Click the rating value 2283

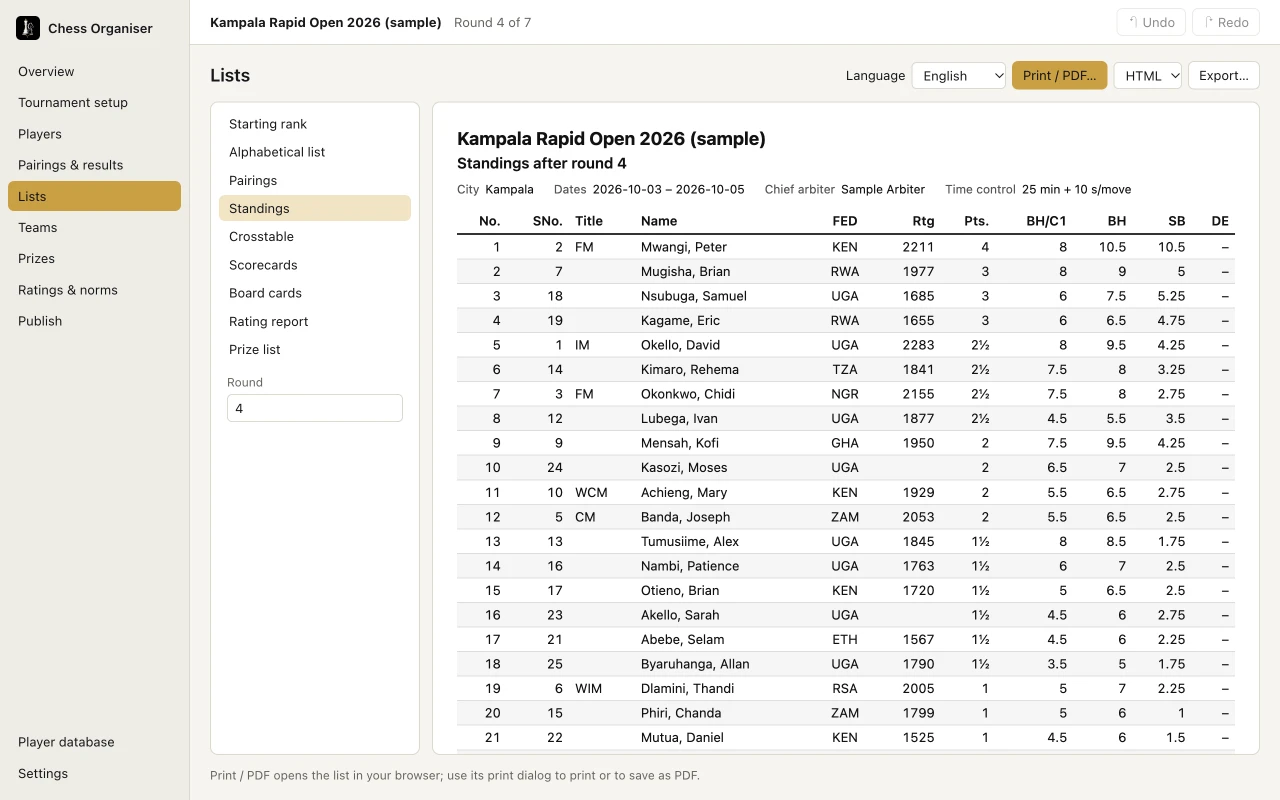pos(918,345)
